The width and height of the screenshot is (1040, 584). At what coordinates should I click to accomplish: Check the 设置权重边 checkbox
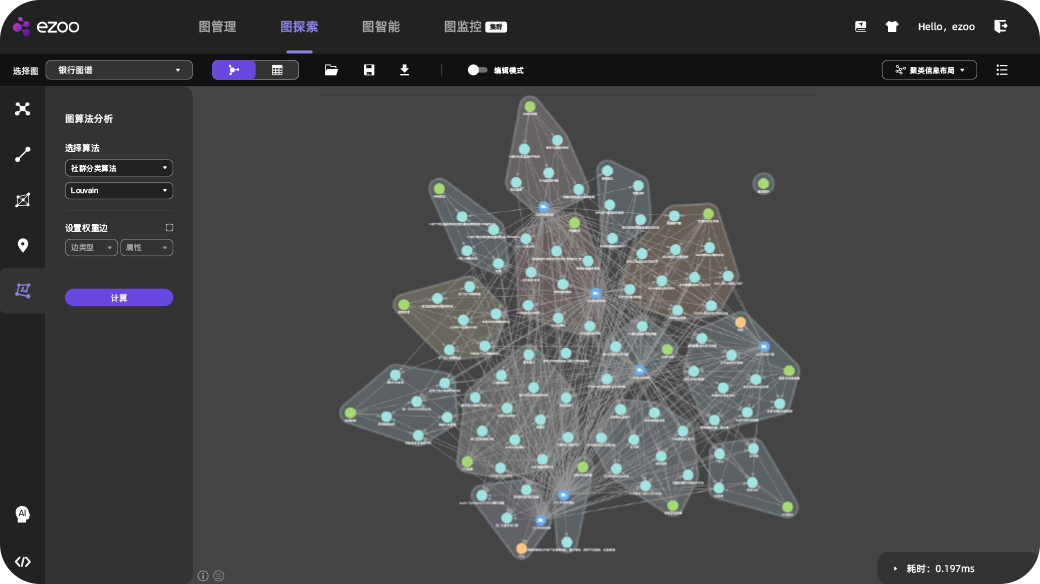click(x=169, y=228)
